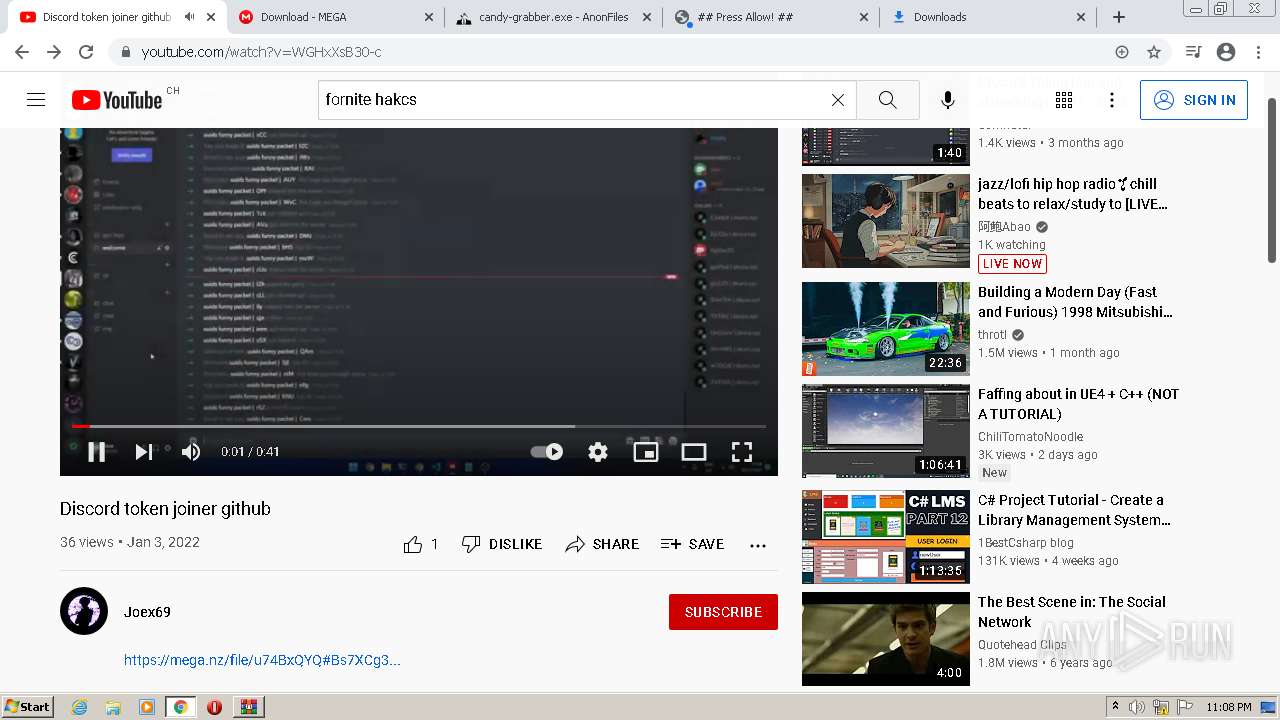Open the Windows Start menu
Image resolution: width=1280 pixels, height=720 pixels.
[x=27, y=707]
